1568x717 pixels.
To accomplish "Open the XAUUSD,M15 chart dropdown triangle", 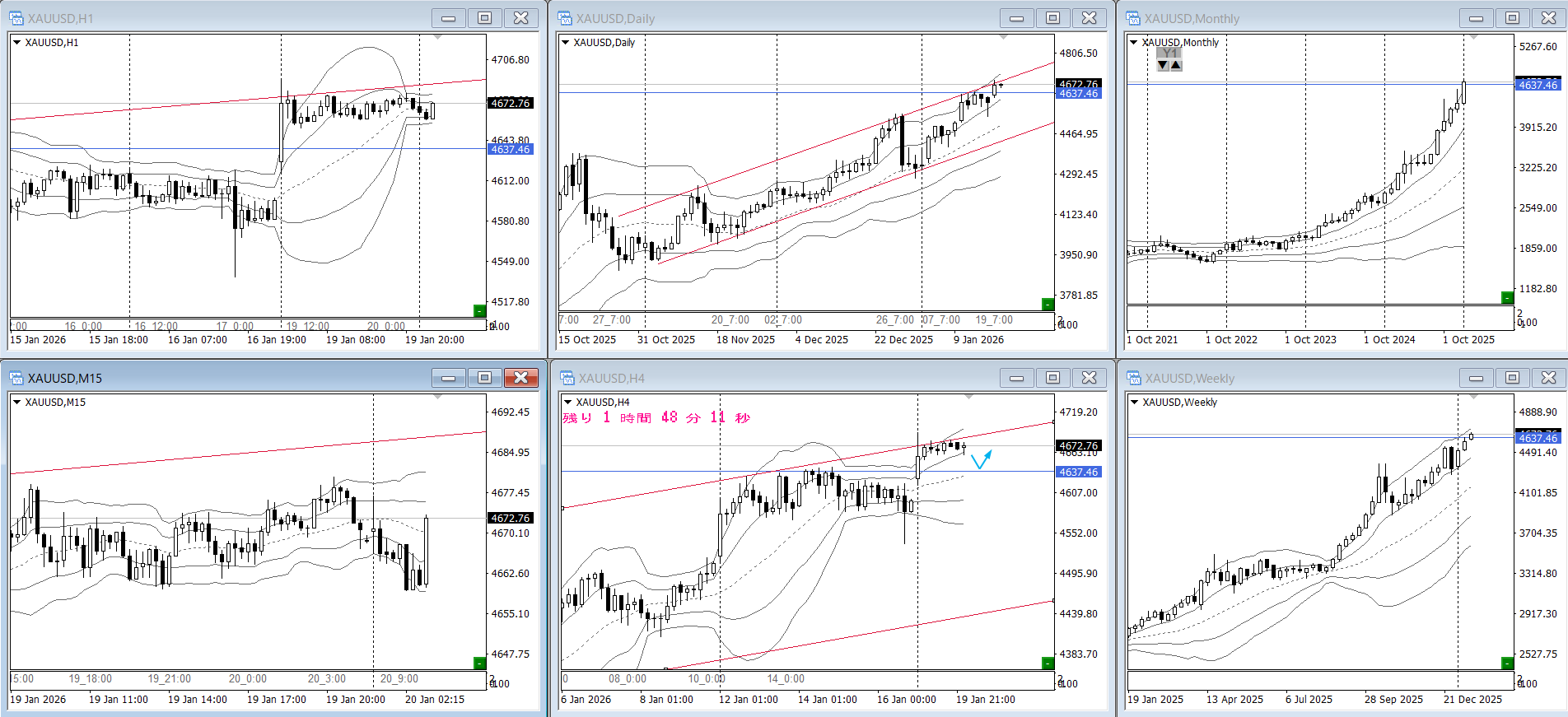I will coord(16,403).
